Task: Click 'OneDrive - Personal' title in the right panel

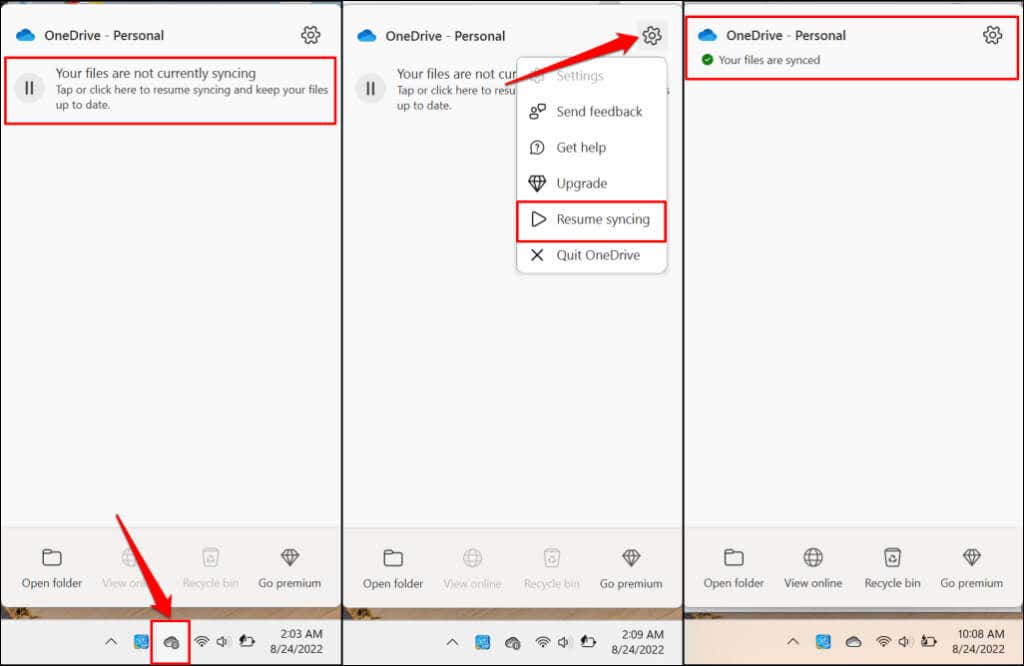Action: tap(786, 35)
